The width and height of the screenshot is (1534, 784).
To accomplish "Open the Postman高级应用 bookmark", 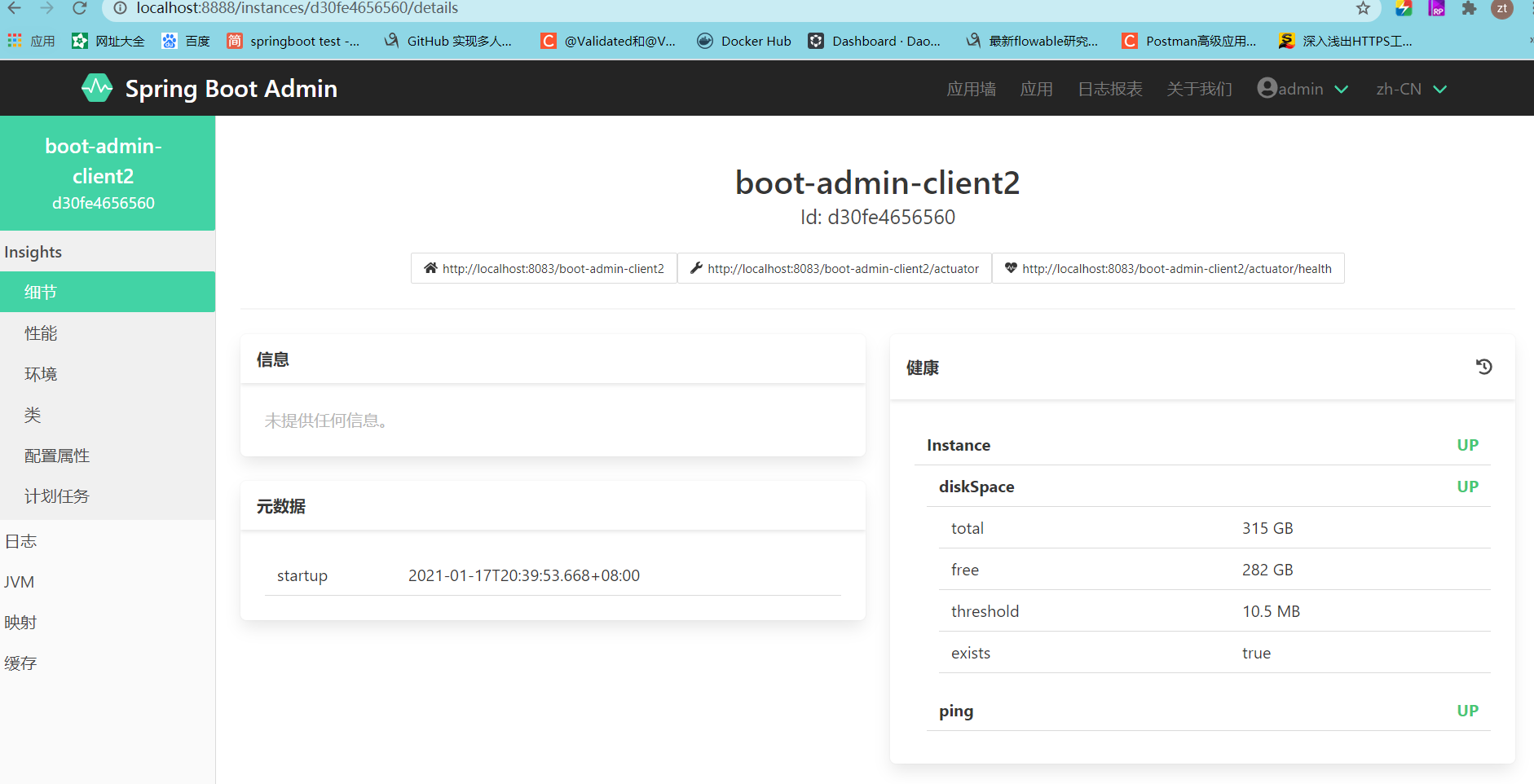I will coord(1189,41).
